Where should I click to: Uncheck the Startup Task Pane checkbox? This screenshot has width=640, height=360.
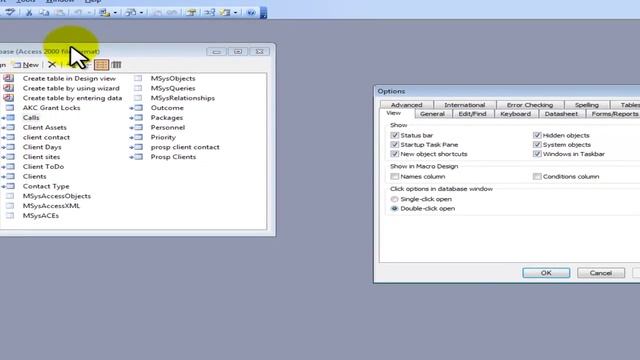click(x=394, y=144)
